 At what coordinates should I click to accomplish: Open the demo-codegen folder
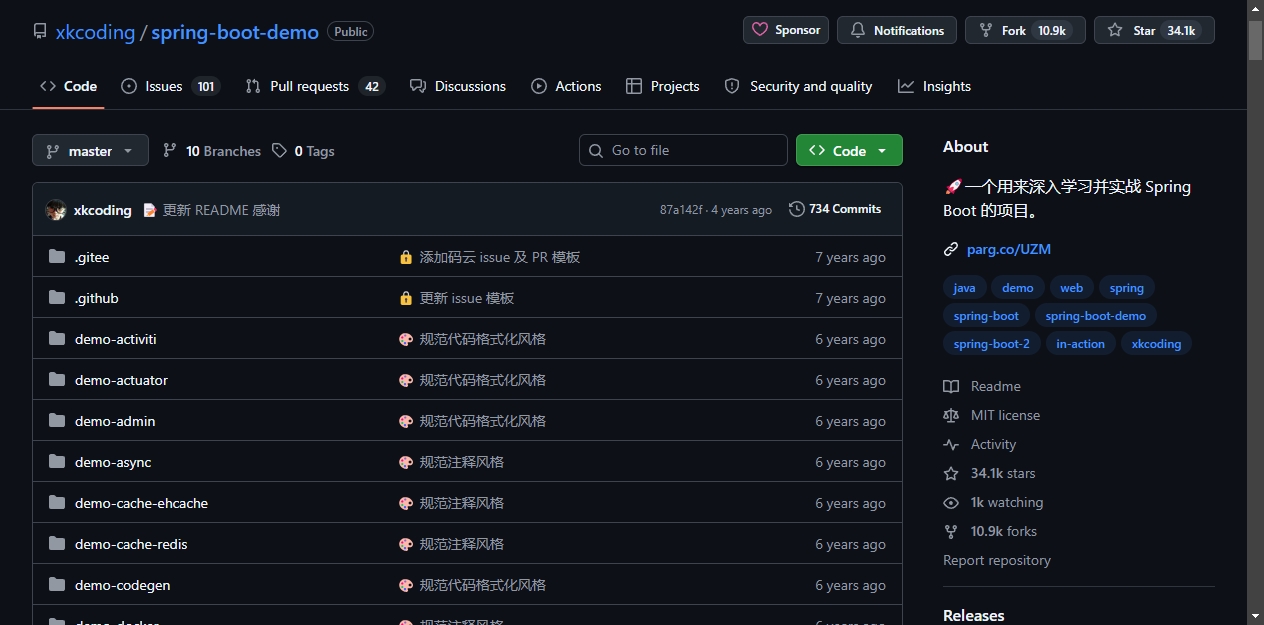click(x=123, y=585)
